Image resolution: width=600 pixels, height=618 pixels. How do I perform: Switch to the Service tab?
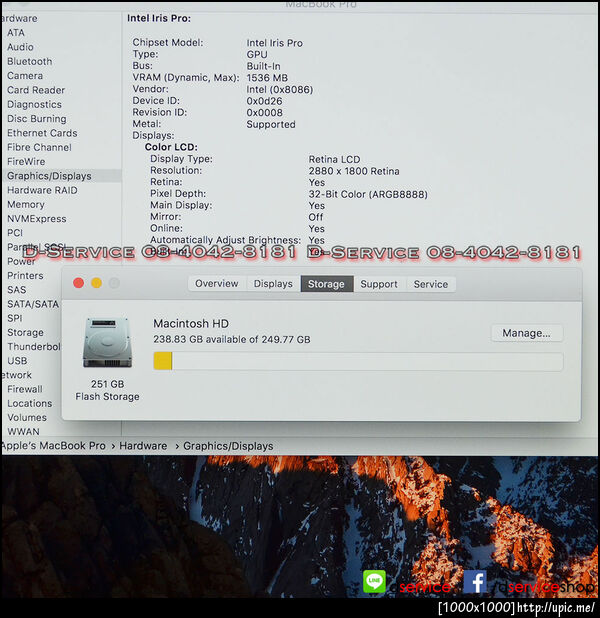(x=430, y=284)
